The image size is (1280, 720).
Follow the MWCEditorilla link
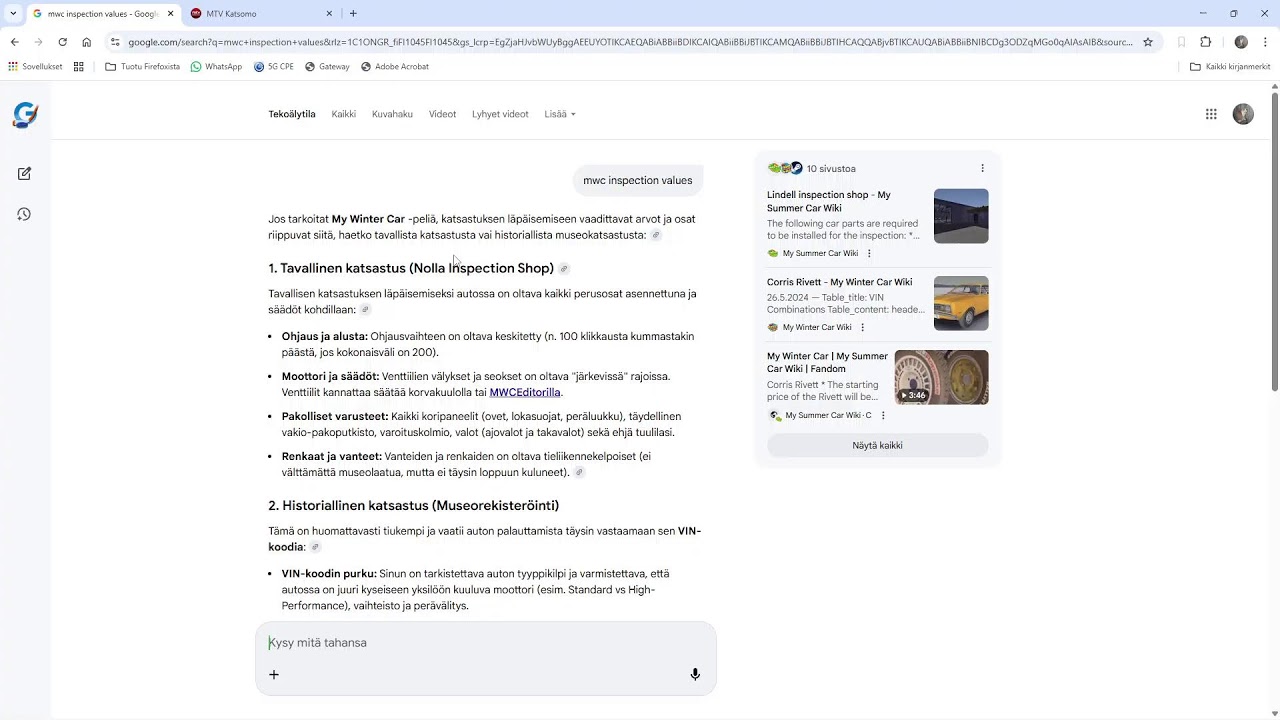[525, 393]
